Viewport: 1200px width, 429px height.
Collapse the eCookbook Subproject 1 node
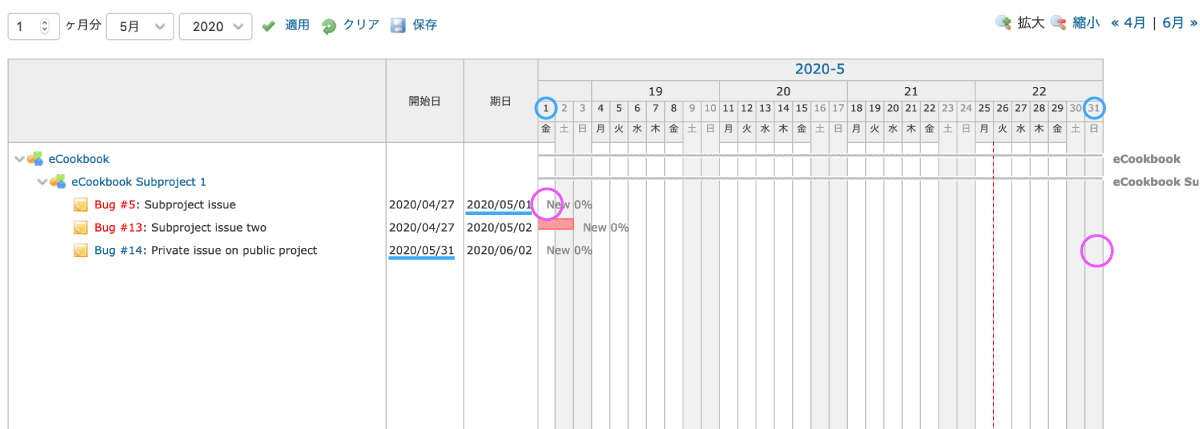pyautogui.click(x=42, y=181)
